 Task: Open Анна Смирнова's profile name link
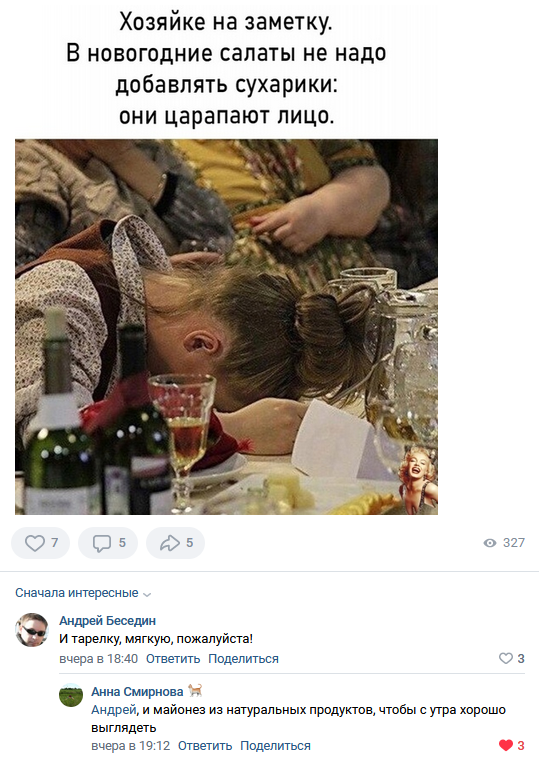pyautogui.click(x=137, y=692)
